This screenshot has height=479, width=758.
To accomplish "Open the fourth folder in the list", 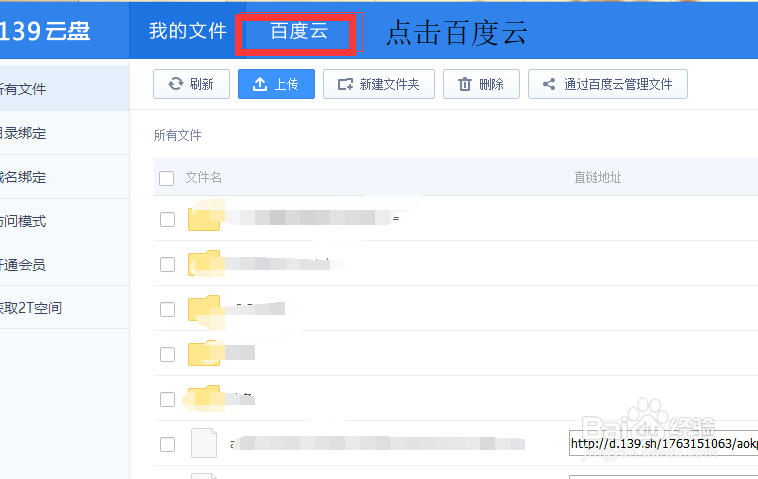I will [x=204, y=353].
